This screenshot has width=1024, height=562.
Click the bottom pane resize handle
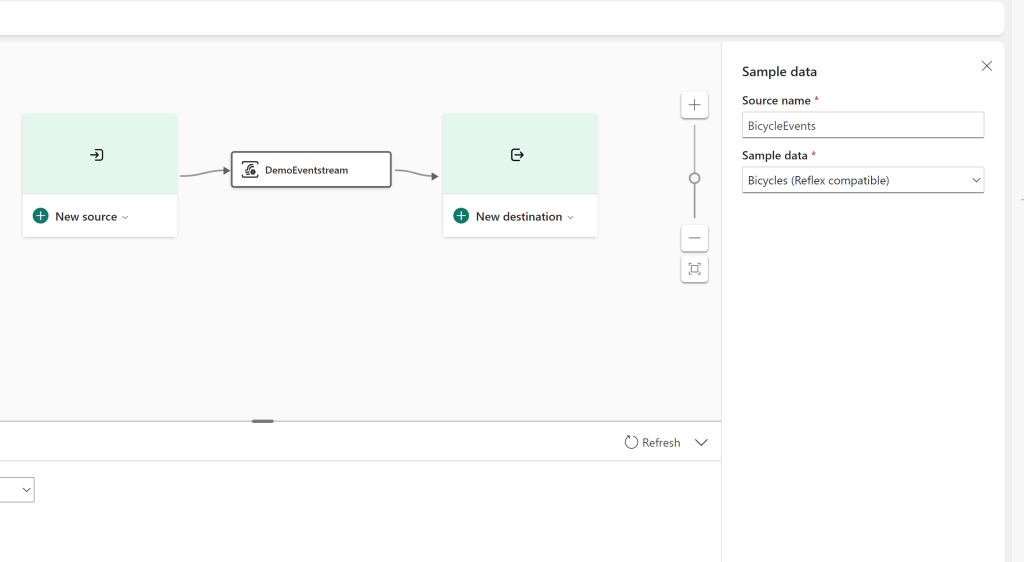263,421
